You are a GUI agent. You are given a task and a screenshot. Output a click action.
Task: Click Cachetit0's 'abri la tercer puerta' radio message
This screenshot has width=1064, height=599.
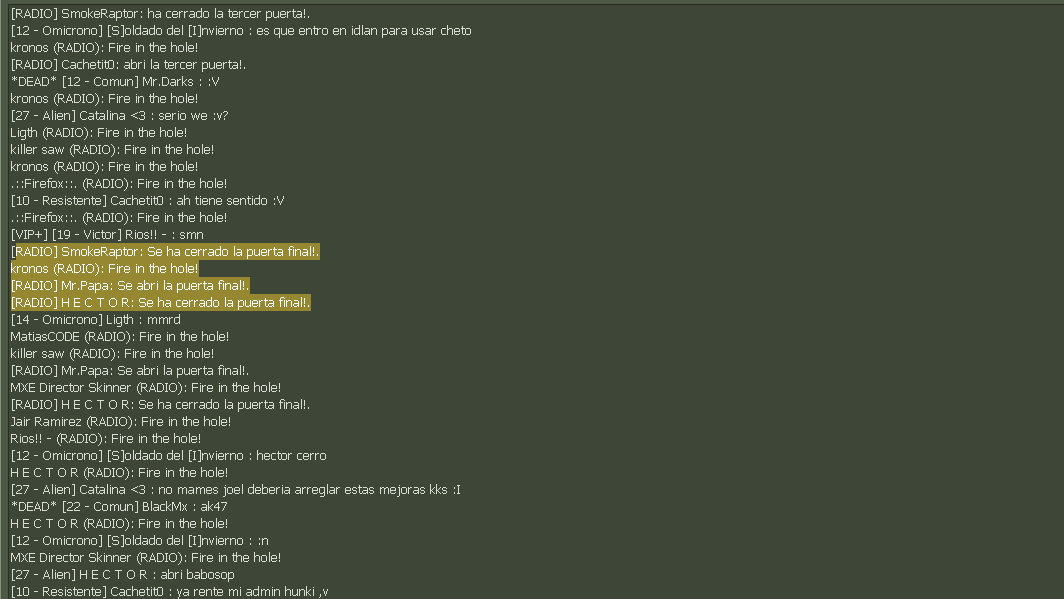pyautogui.click(x=128, y=64)
